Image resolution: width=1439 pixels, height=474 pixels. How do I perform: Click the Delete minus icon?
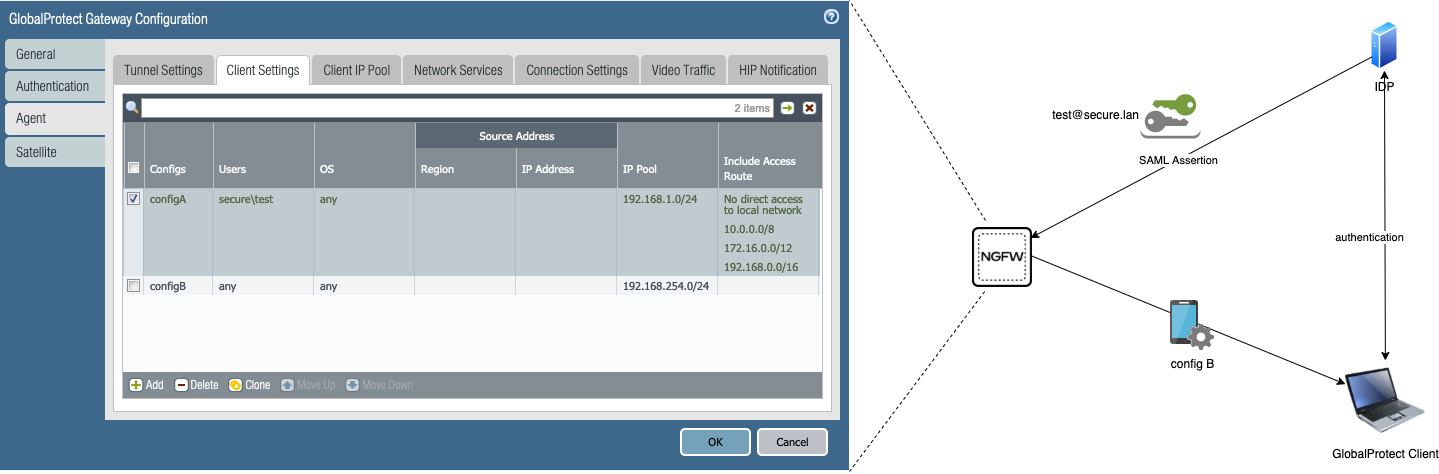(181, 385)
